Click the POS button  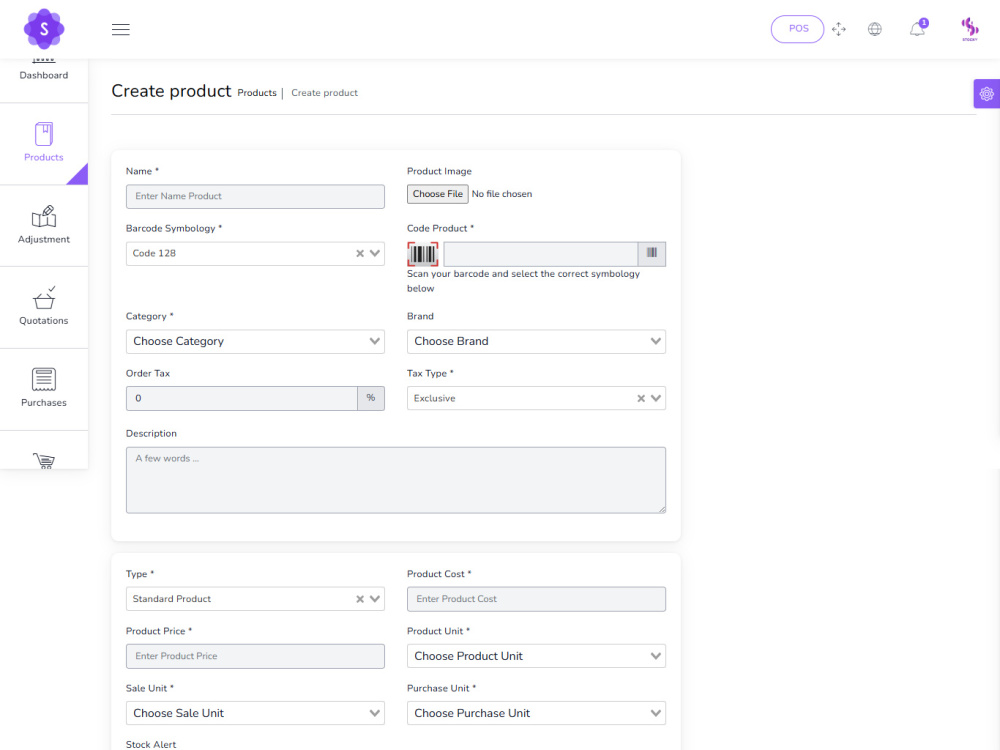[x=797, y=29]
